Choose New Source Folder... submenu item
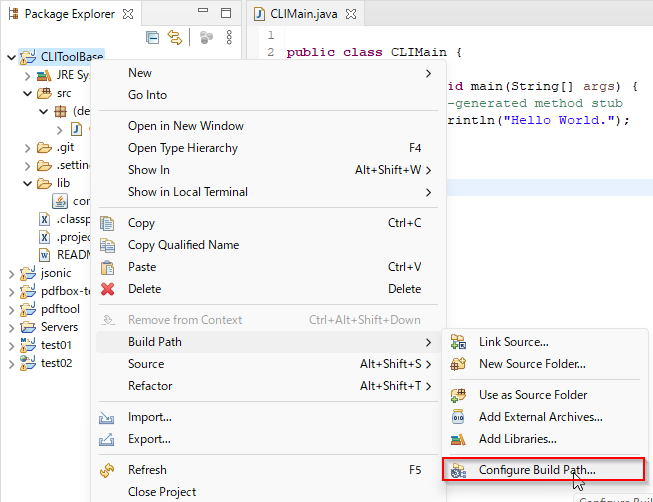Image resolution: width=653 pixels, height=502 pixels. [545, 365]
